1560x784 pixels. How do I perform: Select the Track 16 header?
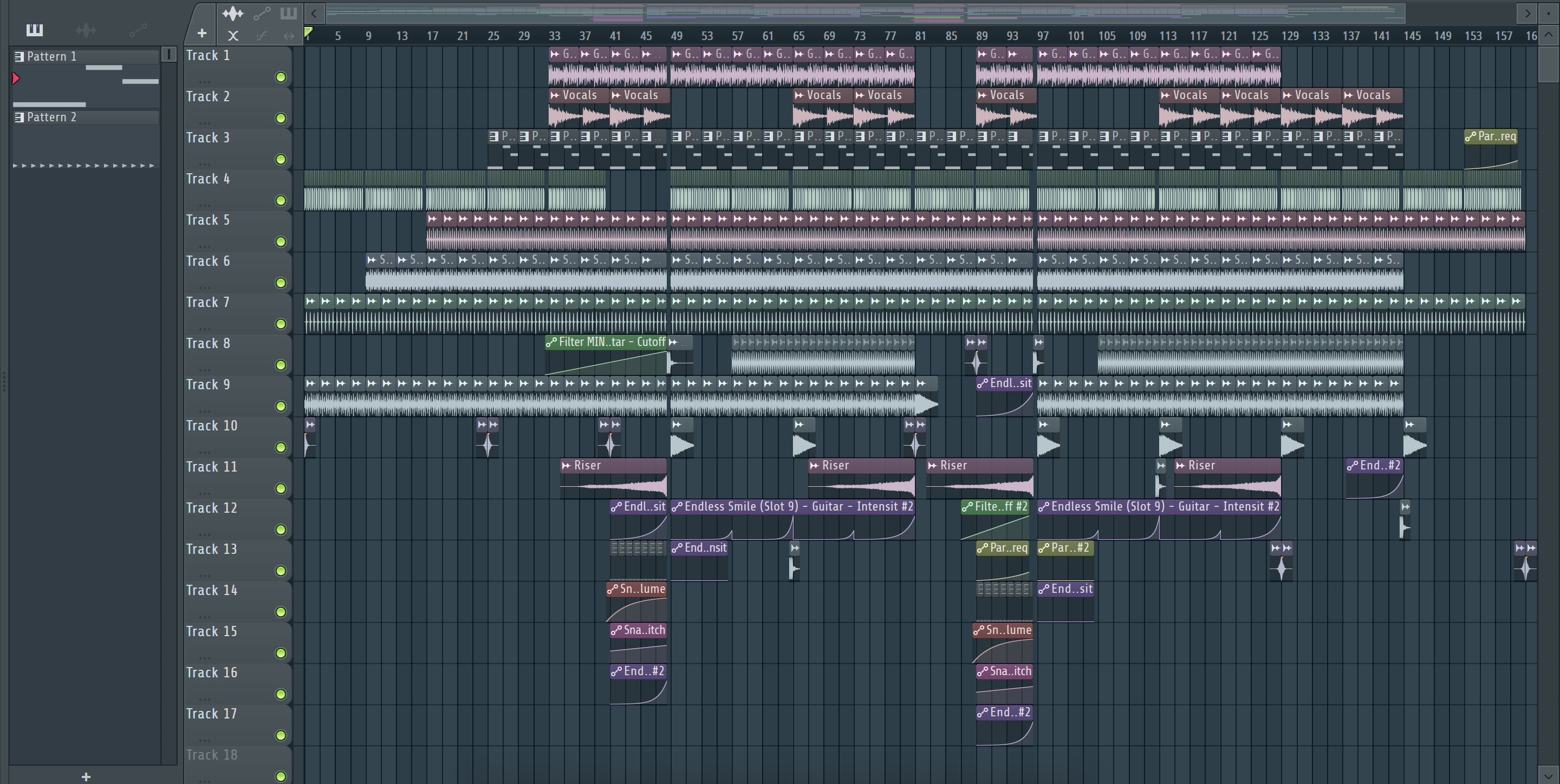coord(237,683)
